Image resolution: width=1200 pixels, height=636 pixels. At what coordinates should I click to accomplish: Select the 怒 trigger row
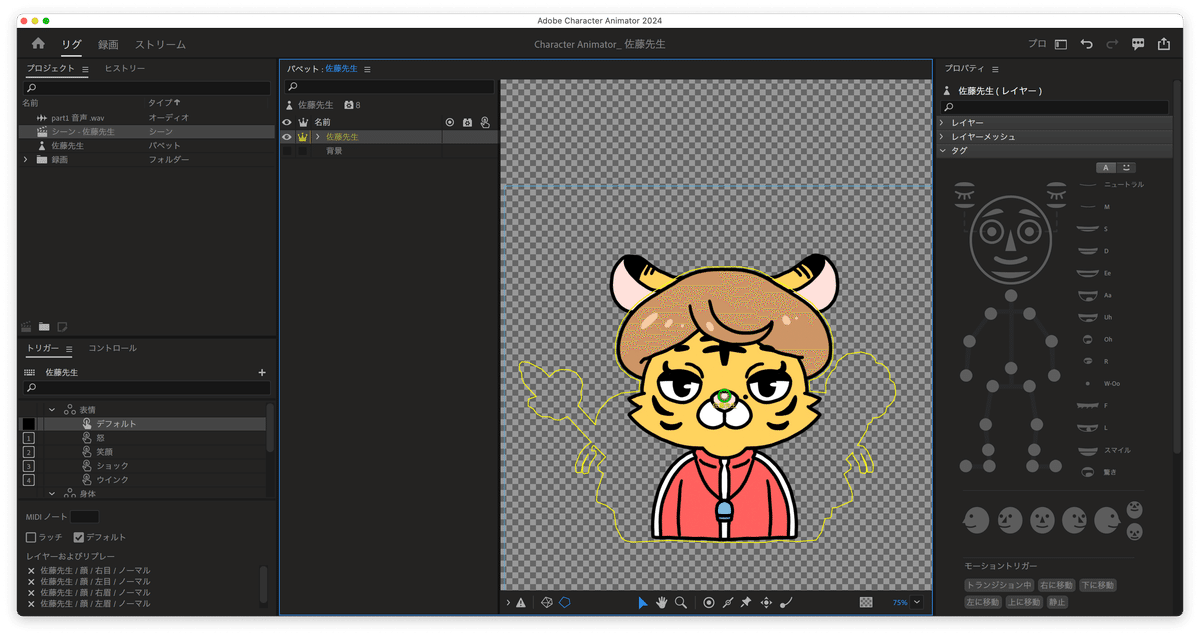point(143,438)
